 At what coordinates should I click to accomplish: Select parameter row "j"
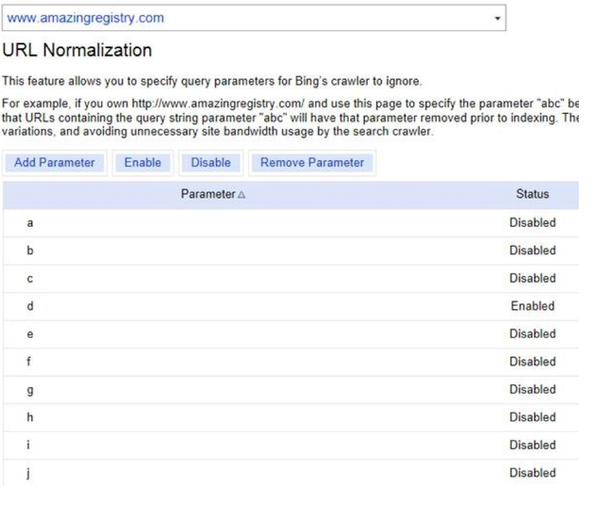(291, 473)
